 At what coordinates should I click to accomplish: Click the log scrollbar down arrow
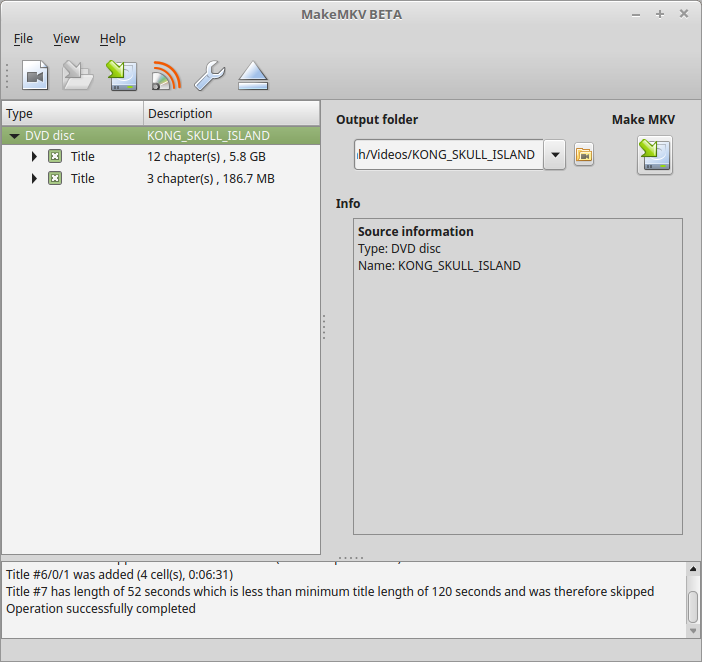point(693,631)
